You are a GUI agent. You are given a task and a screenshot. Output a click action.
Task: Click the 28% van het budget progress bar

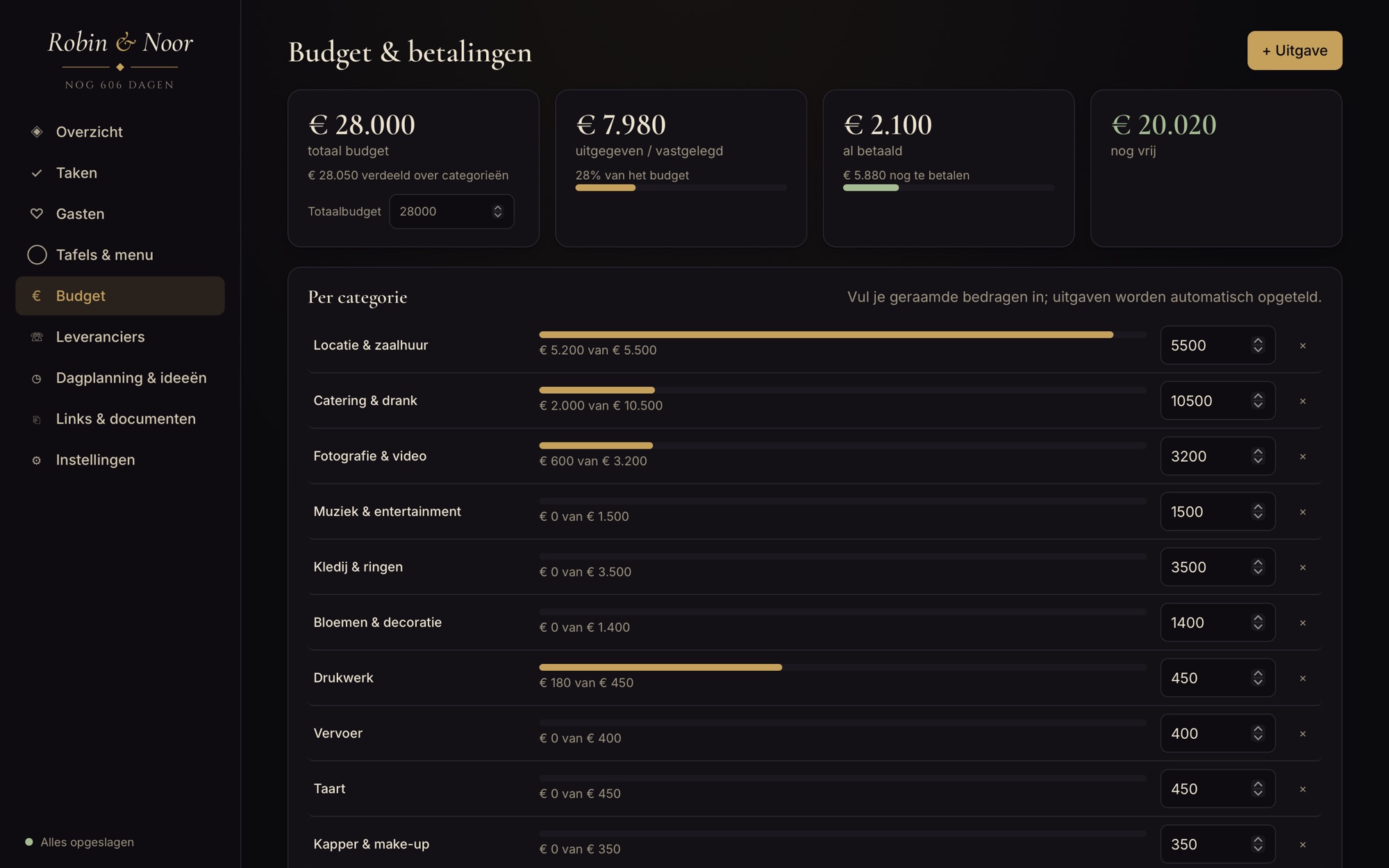coord(681,187)
